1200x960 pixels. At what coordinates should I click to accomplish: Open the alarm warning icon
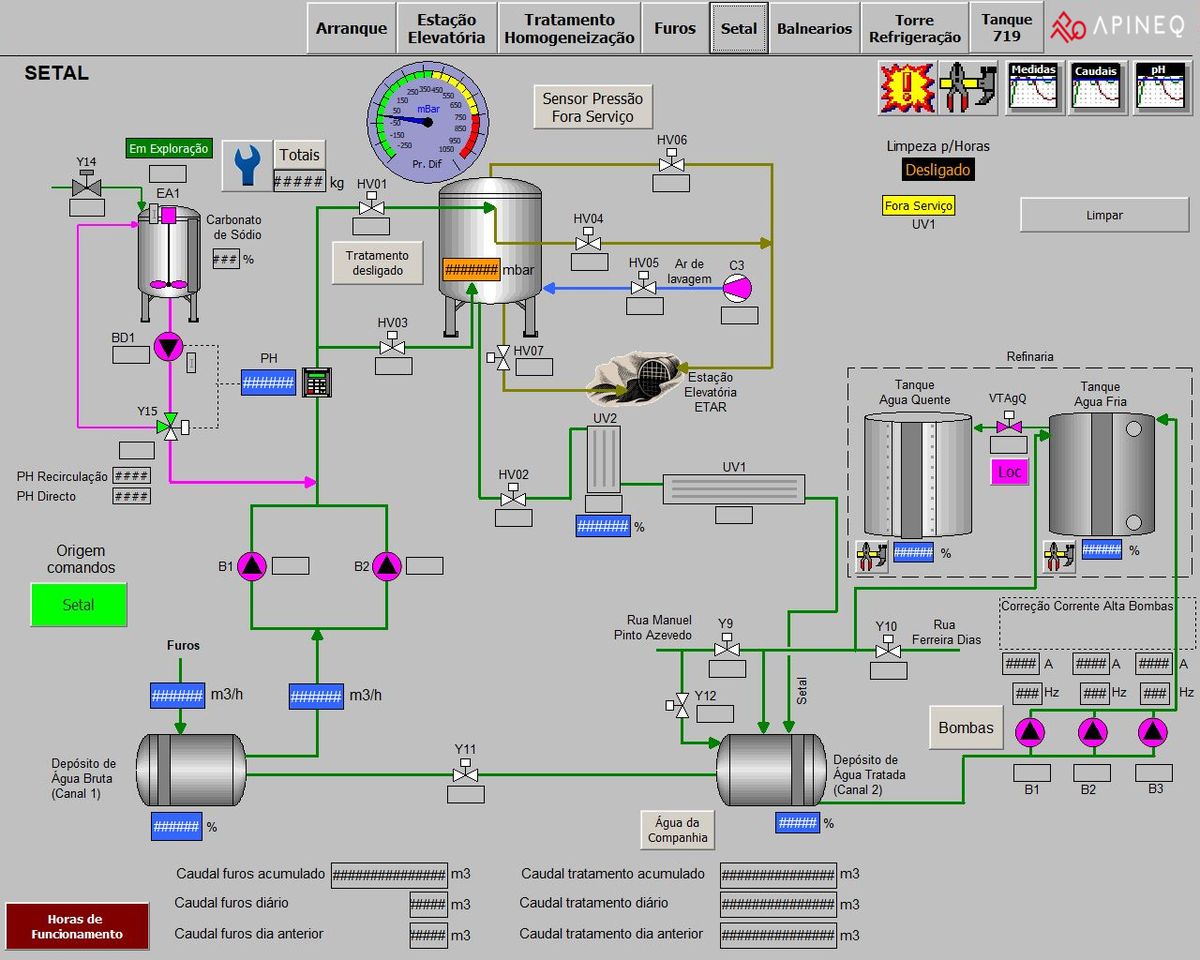coord(906,87)
